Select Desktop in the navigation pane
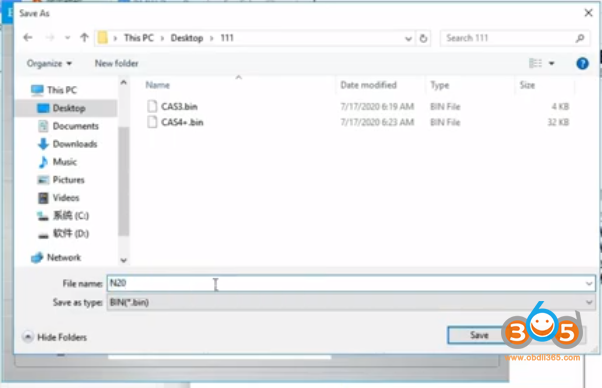602x388 pixels. (69, 108)
